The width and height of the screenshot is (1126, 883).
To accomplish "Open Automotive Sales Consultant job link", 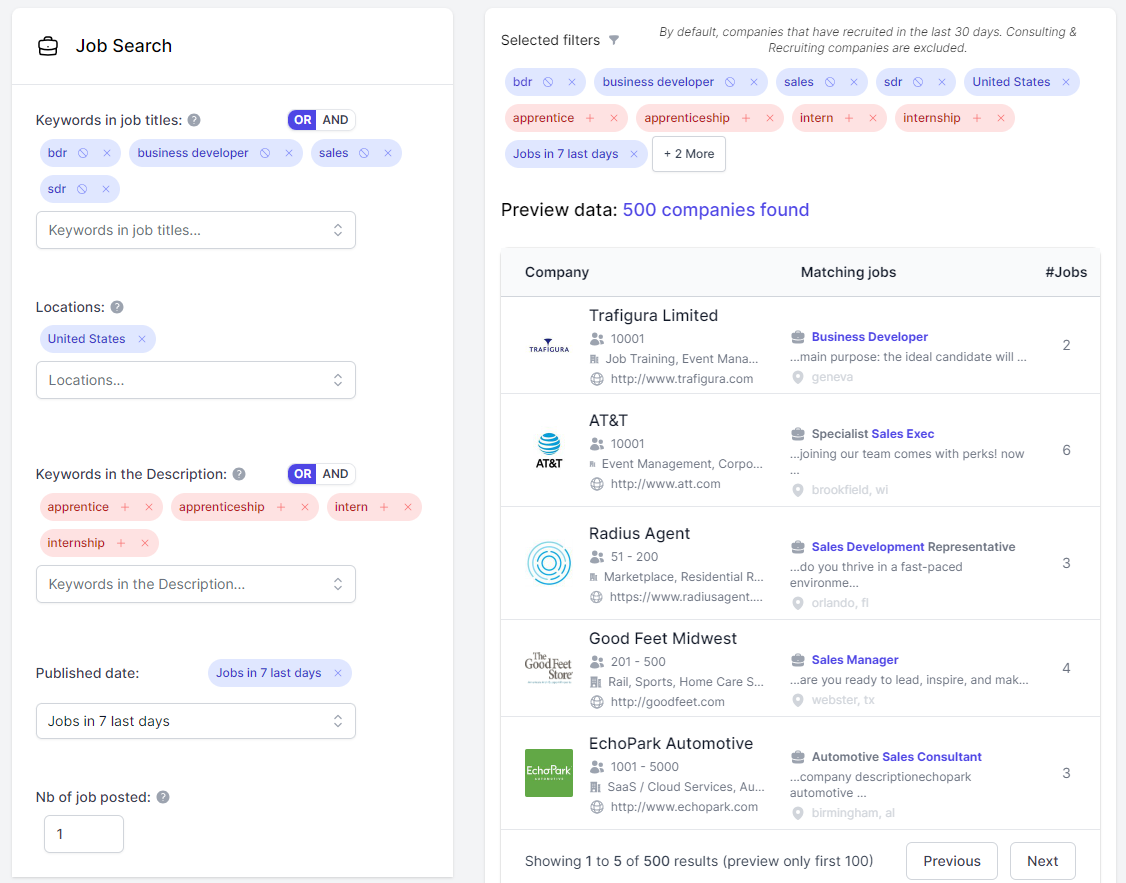I will pyautogui.click(x=896, y=757).
